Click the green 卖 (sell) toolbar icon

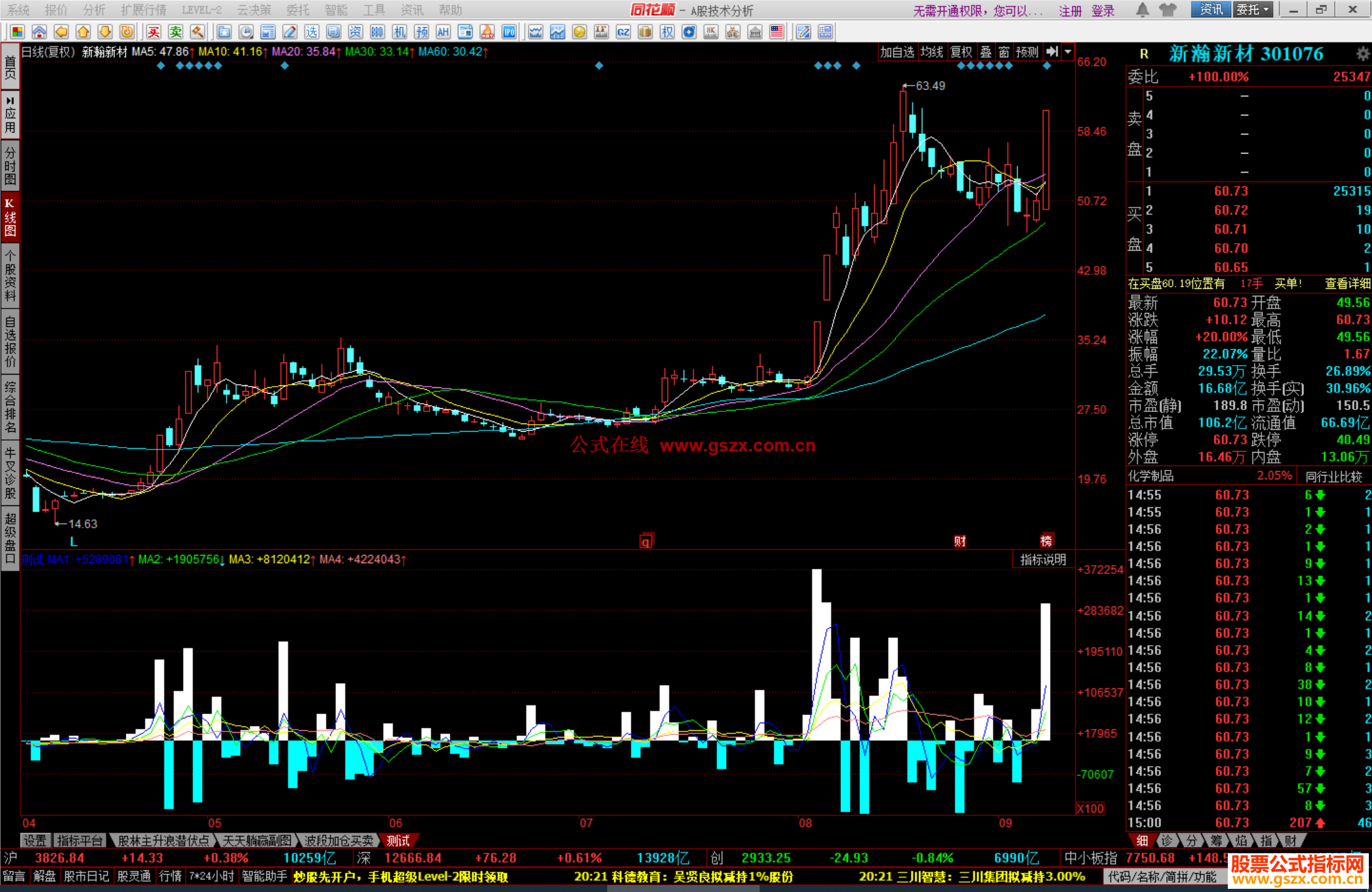[x=175, y=32]
